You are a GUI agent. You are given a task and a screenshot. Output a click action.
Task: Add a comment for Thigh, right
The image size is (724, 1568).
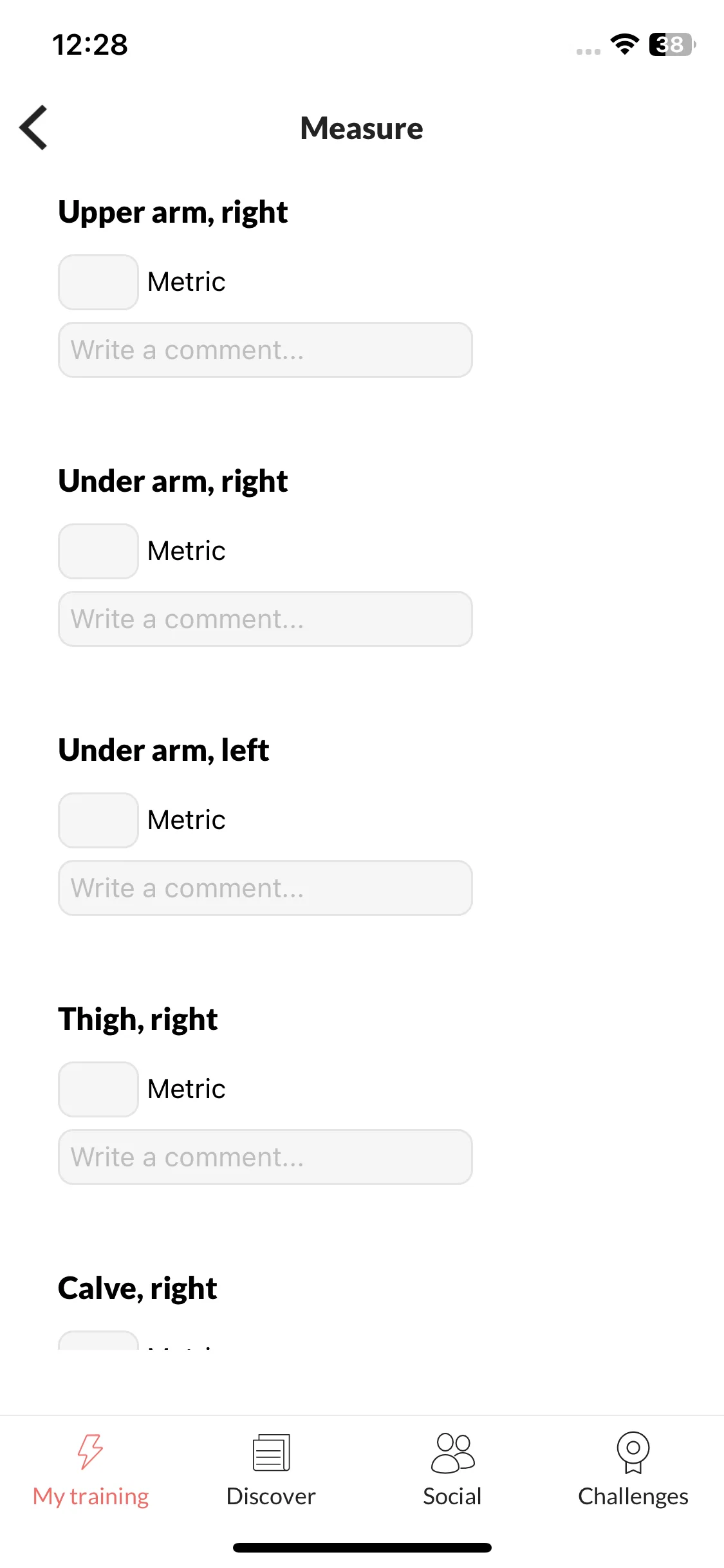click(x=265, y=1157)
